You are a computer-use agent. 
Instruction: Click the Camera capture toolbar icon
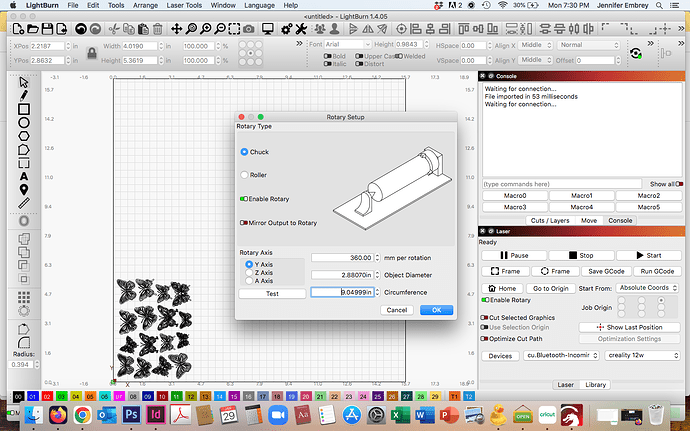pyautogui.click(x=249, y=29)
